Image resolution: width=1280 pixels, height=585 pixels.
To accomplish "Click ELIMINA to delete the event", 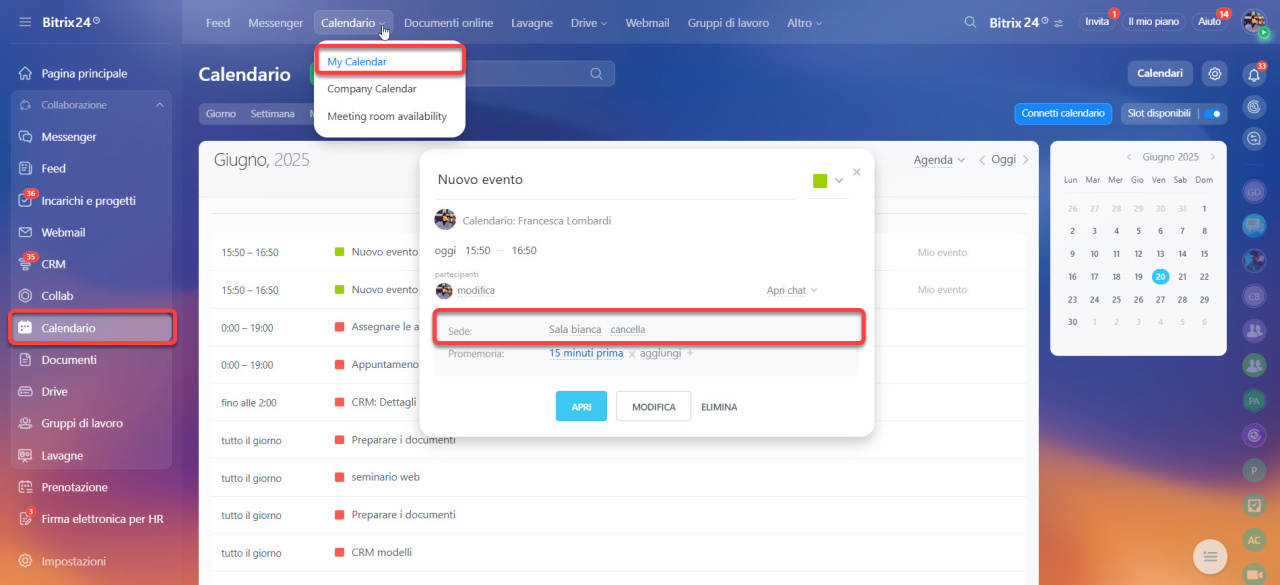I will [719, 407].
